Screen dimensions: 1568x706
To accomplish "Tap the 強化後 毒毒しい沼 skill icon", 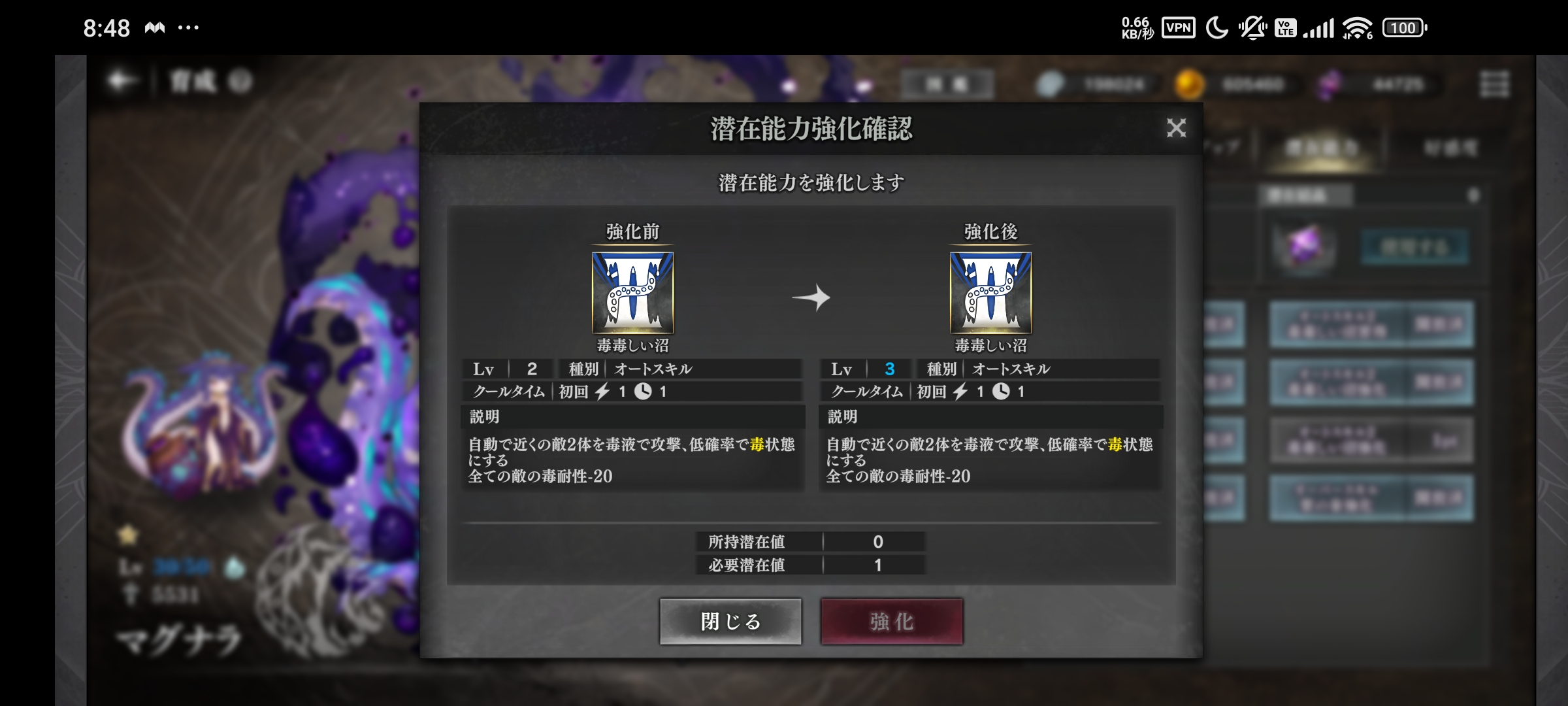I will [x=990, y=293].
